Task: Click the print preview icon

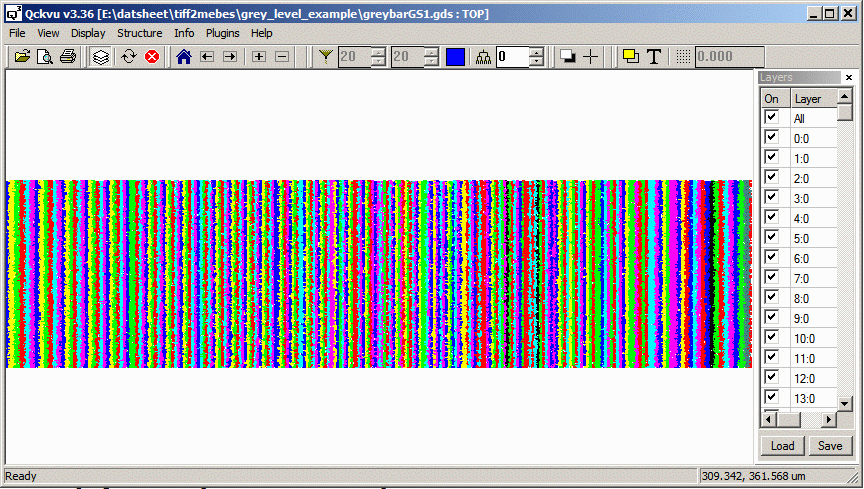Action: pyautogui.click(x=45, y=56)
